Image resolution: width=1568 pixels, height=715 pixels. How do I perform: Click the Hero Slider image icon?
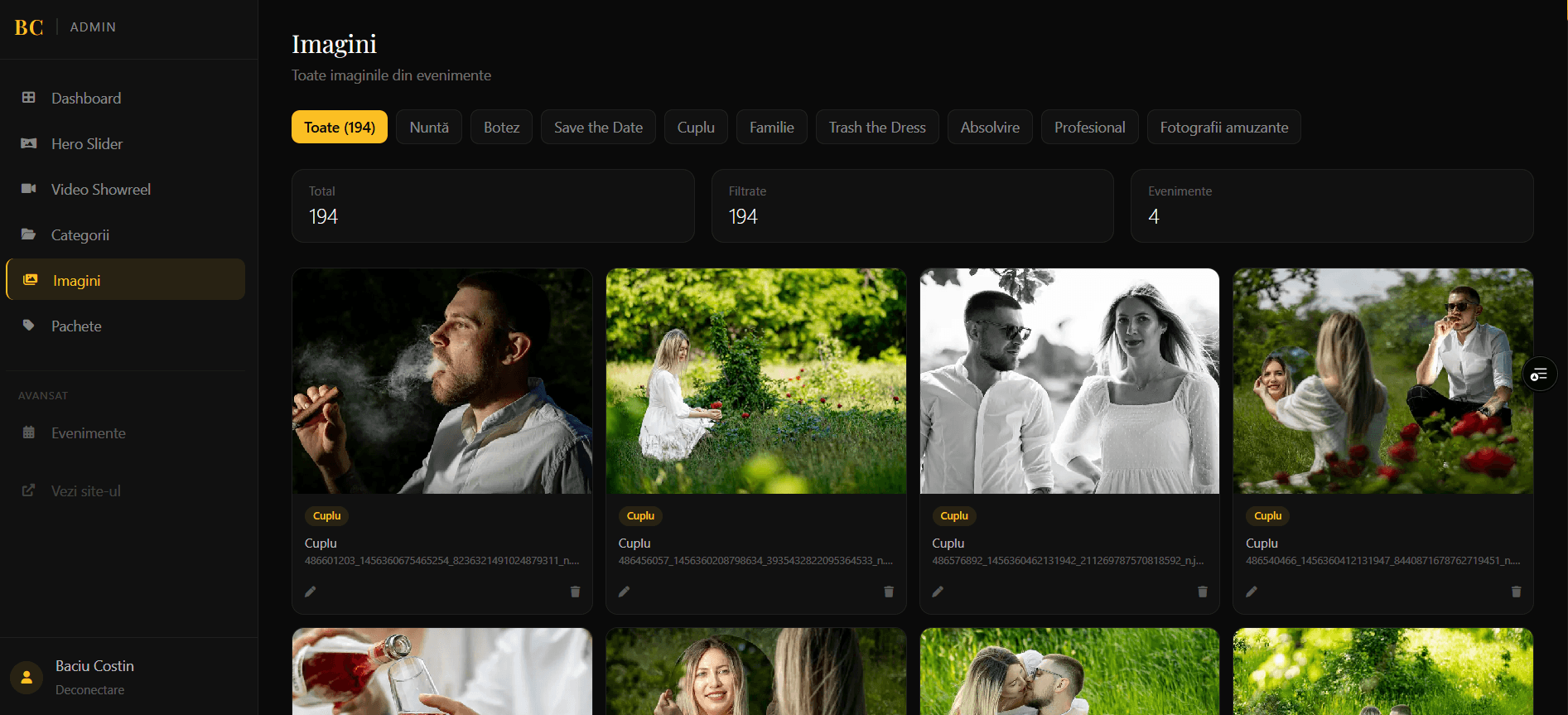click(28, 143)
